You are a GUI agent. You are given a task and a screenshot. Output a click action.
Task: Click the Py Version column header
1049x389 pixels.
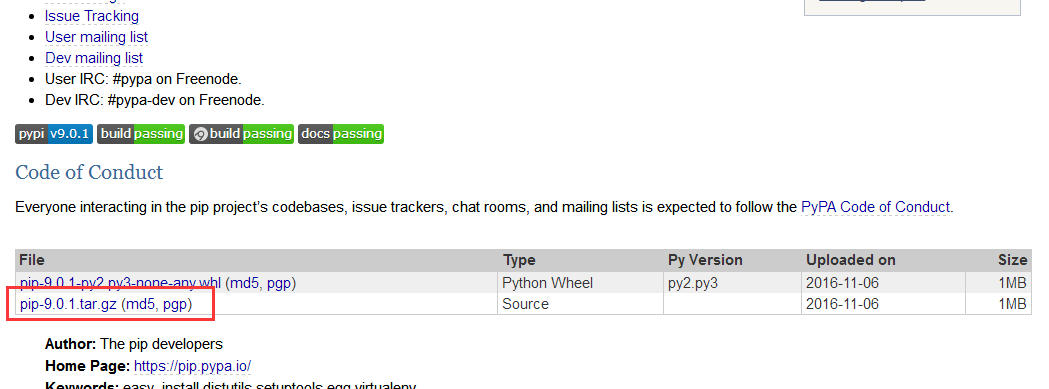pos(705,260)
